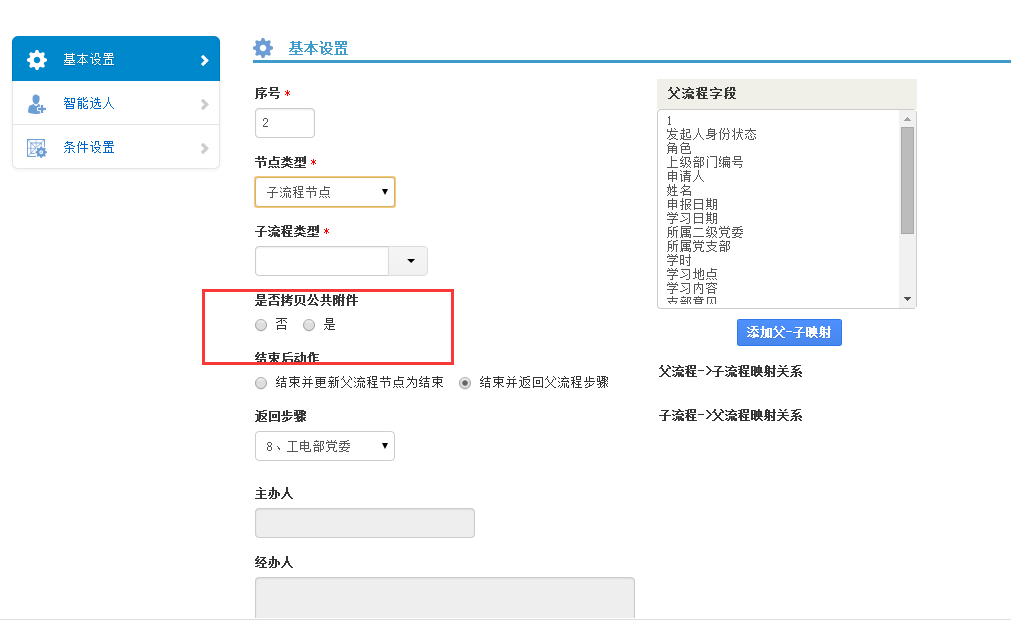
Task: Click the chevron arrow on 条件设置 row
Action: 204,148
